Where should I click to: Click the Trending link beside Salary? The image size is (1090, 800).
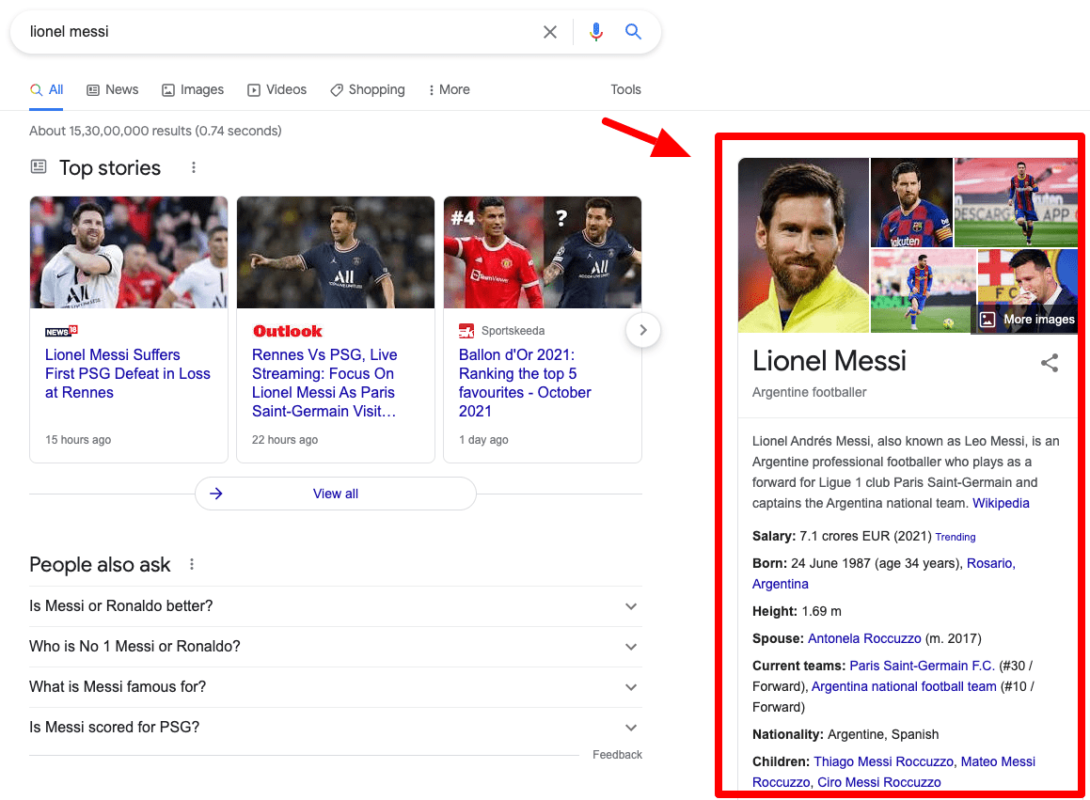click(x=955, y=537)
